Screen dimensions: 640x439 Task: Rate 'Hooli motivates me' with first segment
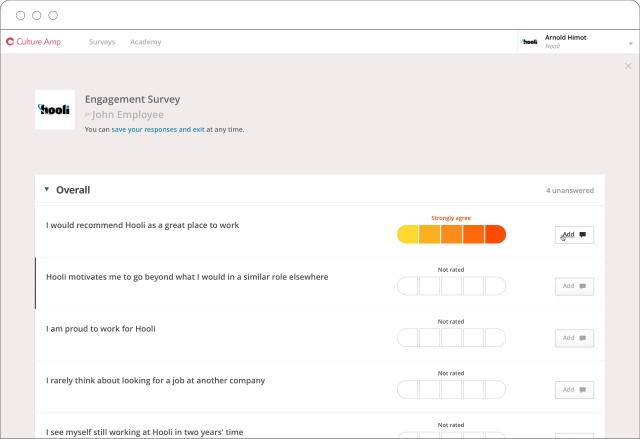tap(407, 286)
